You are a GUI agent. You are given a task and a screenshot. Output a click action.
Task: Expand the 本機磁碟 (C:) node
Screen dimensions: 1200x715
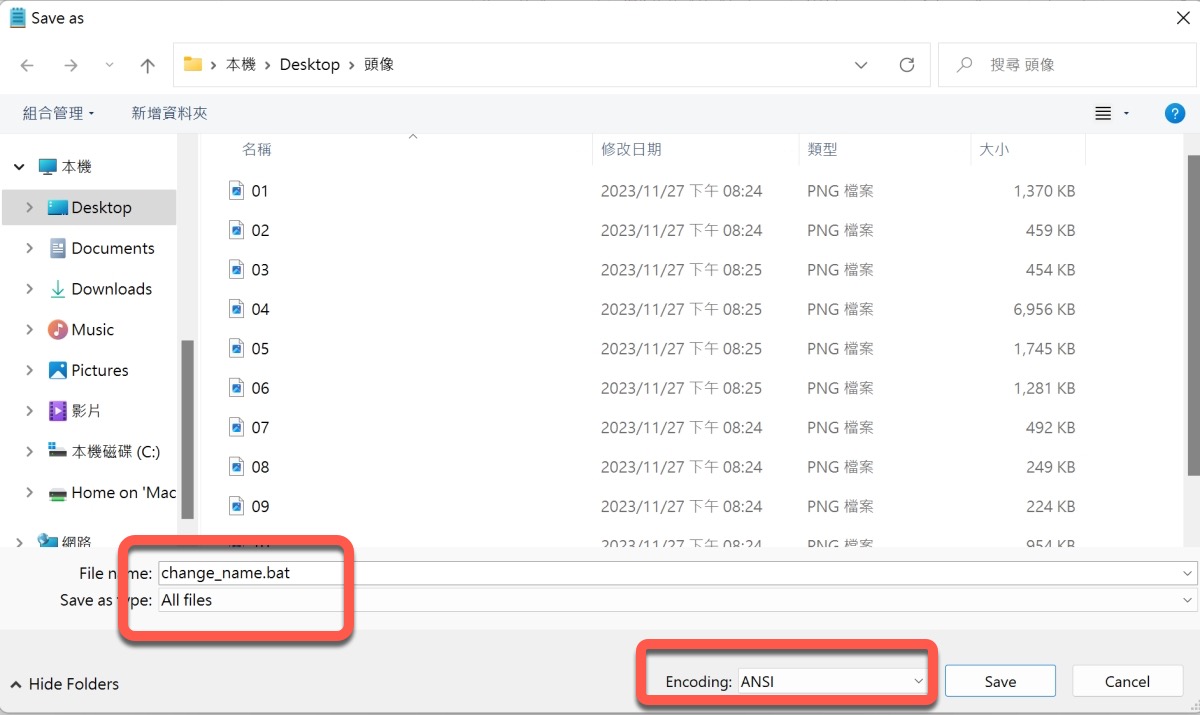pos(29,452)
